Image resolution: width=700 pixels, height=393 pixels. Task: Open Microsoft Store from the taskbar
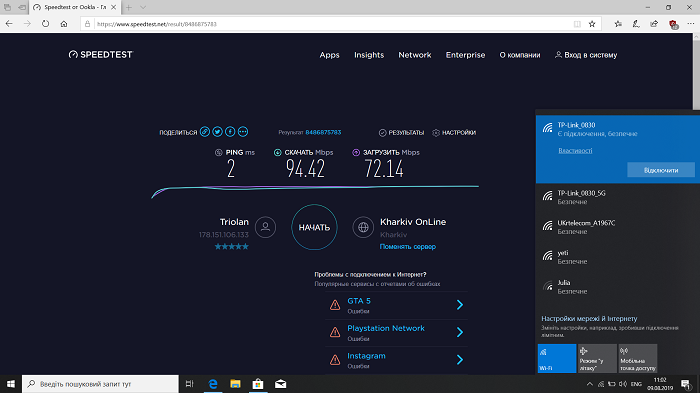pos(258,384)
